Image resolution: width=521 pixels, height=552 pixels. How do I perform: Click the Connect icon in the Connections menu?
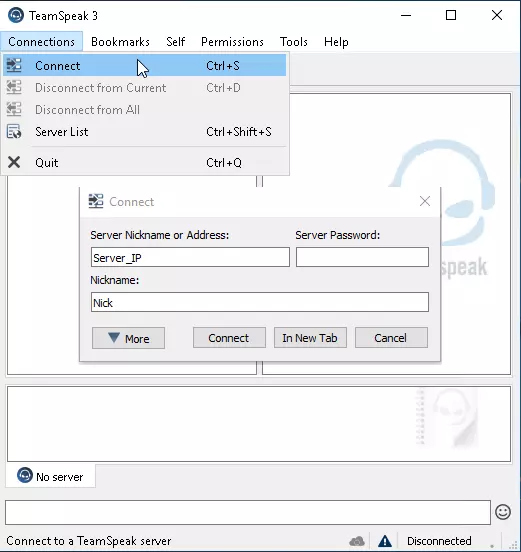coord(14,65)
